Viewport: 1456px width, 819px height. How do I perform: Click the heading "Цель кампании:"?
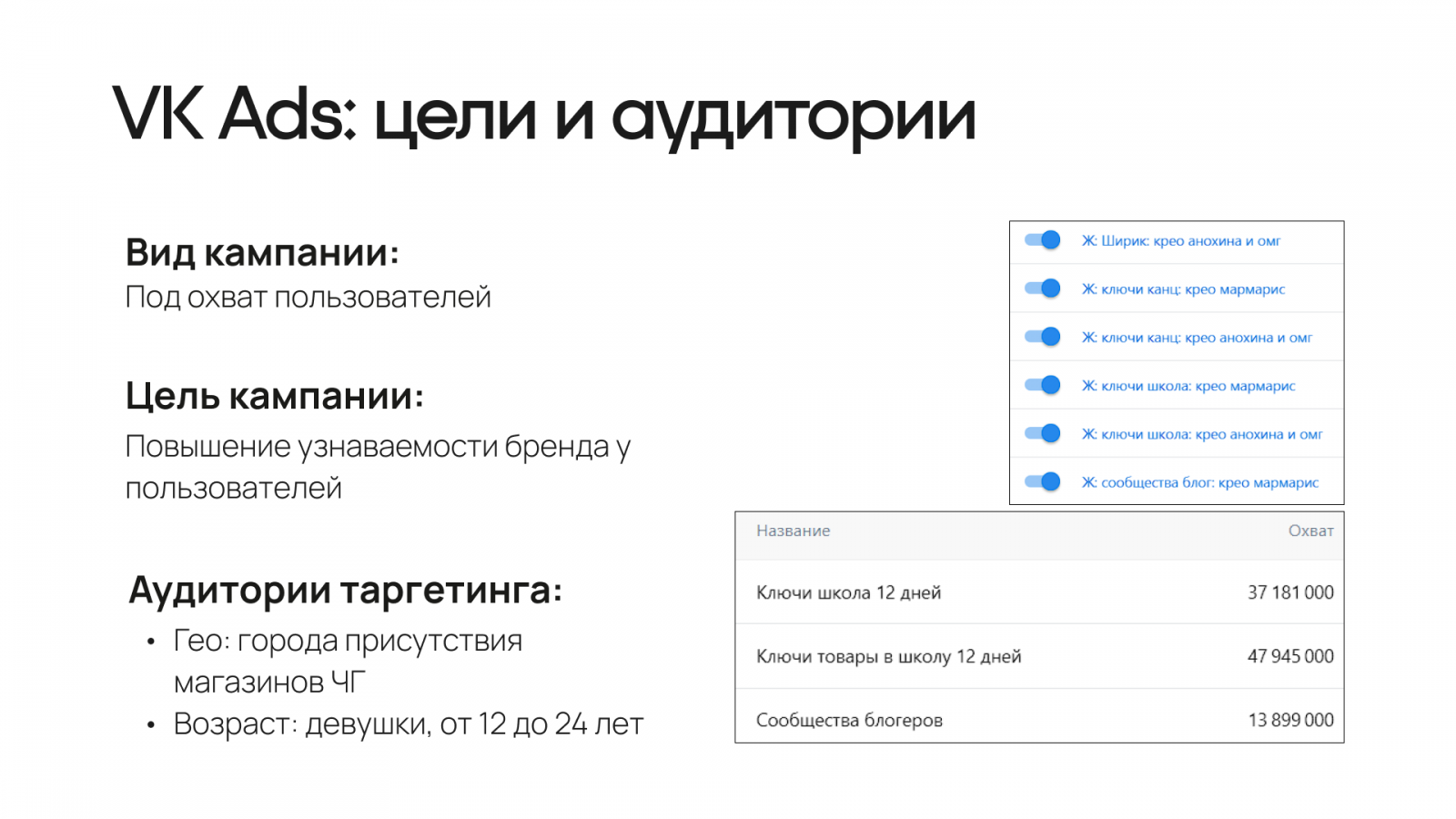pos(275,397)
